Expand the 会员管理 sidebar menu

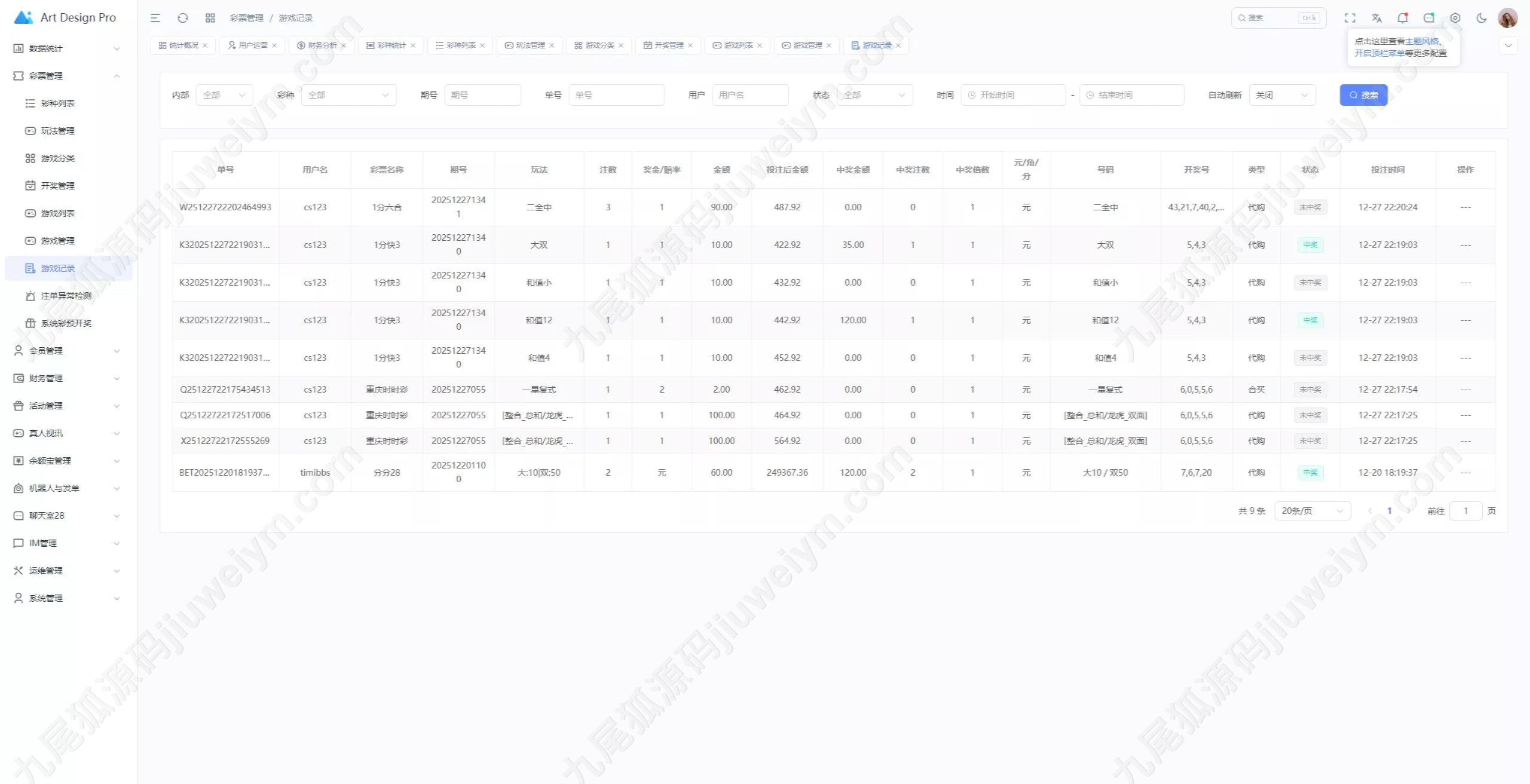pos(66,351)
